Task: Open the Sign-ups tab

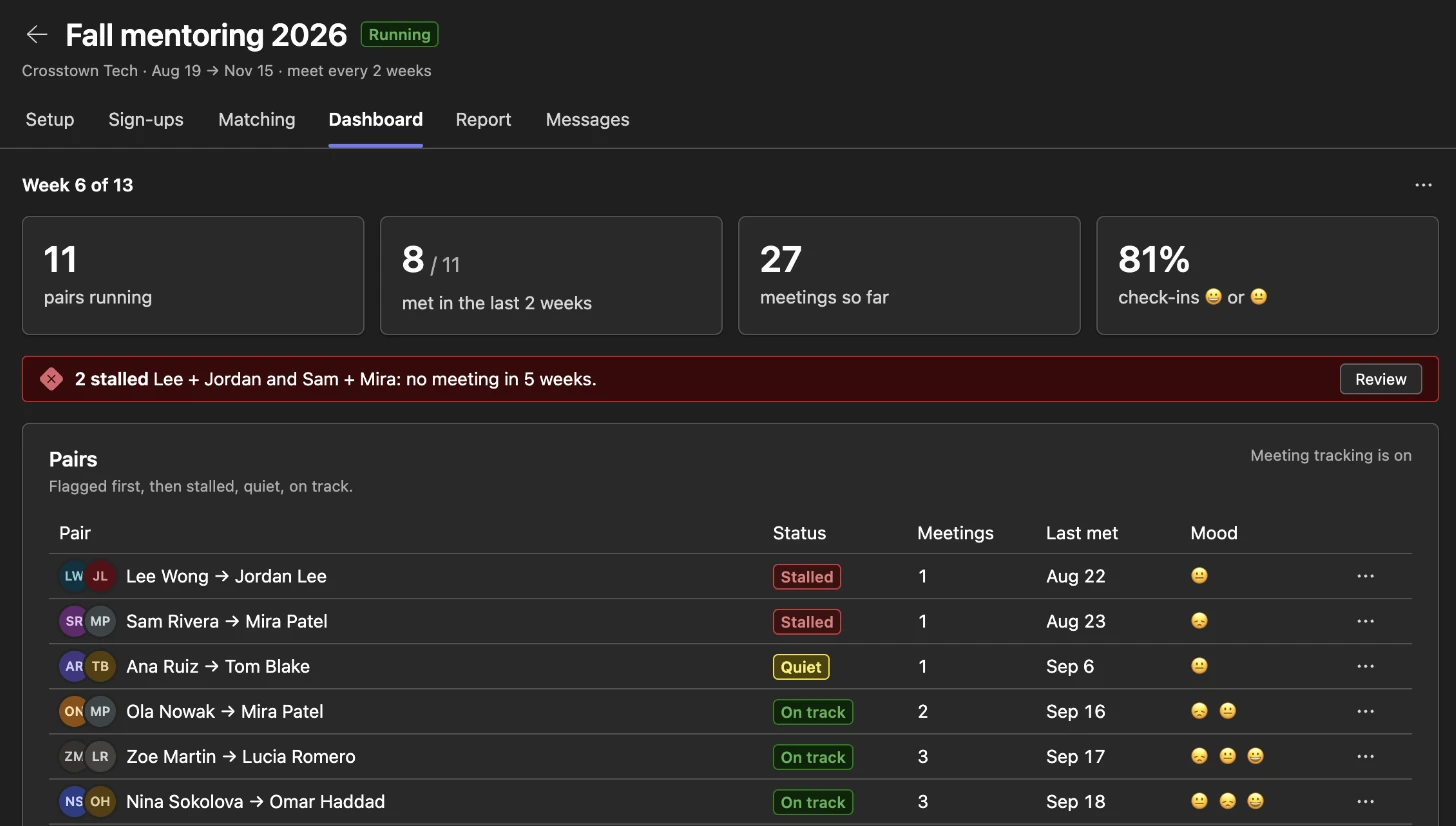Action: 146,120
